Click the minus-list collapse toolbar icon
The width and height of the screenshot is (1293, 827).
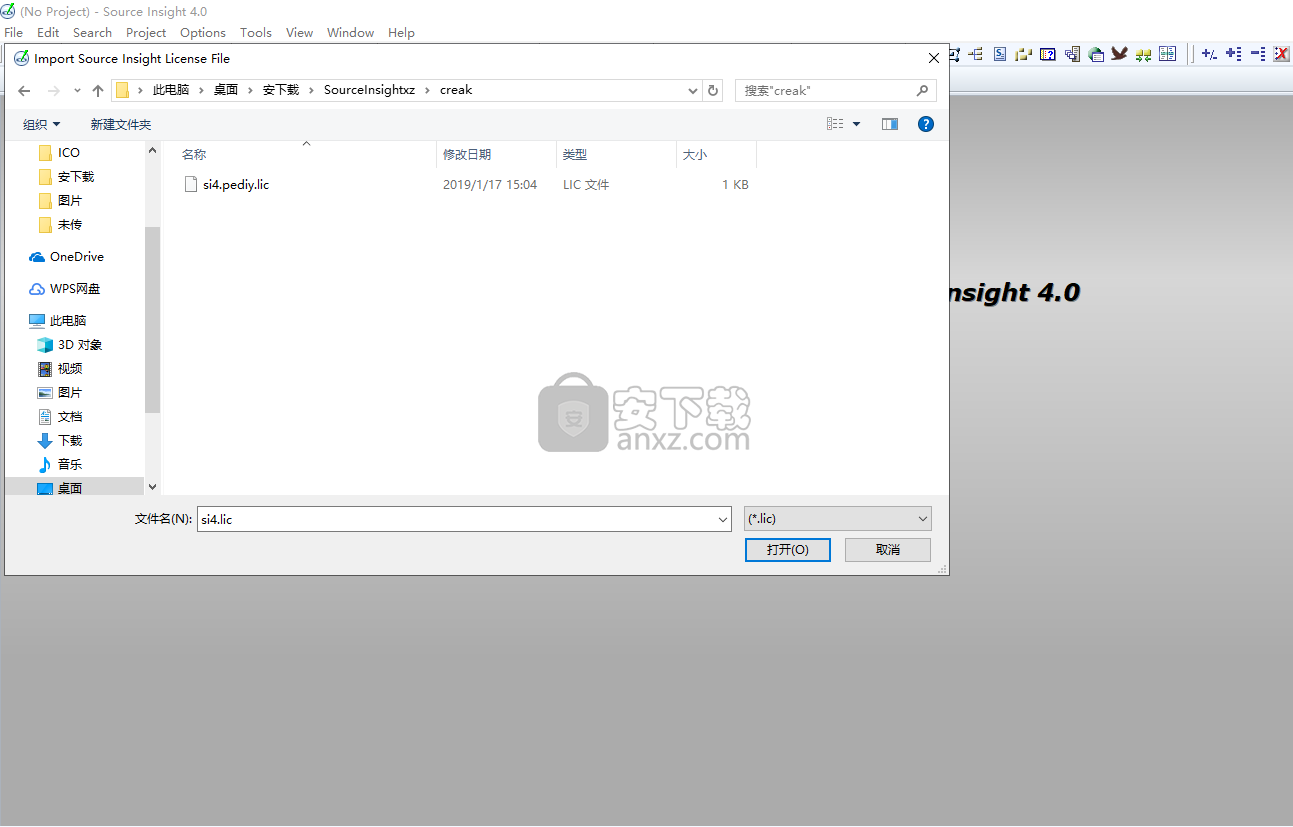click(x=1258, y=54)
